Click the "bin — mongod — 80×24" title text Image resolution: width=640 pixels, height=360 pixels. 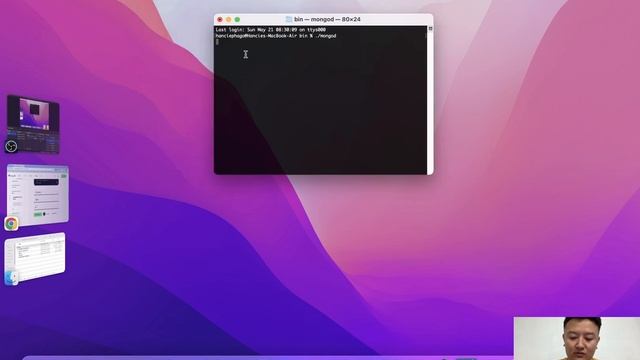click(327, 19)
